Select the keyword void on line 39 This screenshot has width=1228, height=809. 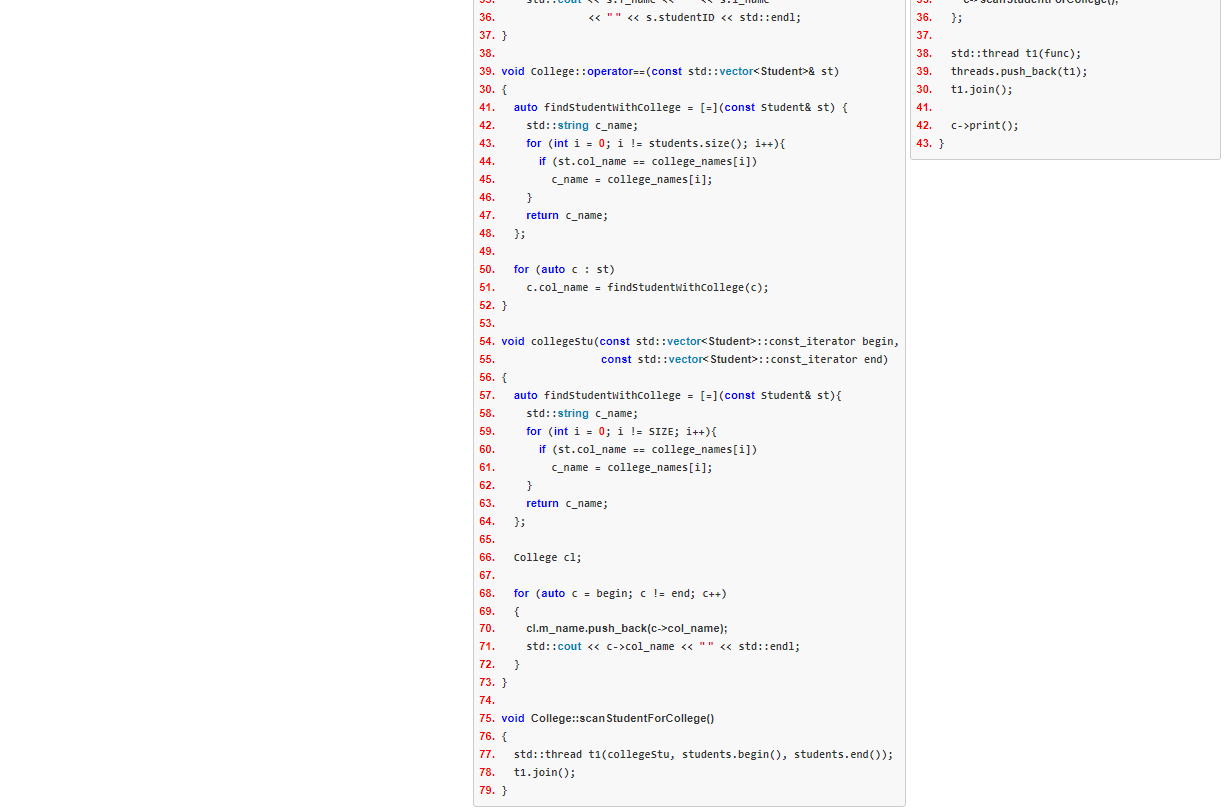pyautogui.click(x=513, y=71)
